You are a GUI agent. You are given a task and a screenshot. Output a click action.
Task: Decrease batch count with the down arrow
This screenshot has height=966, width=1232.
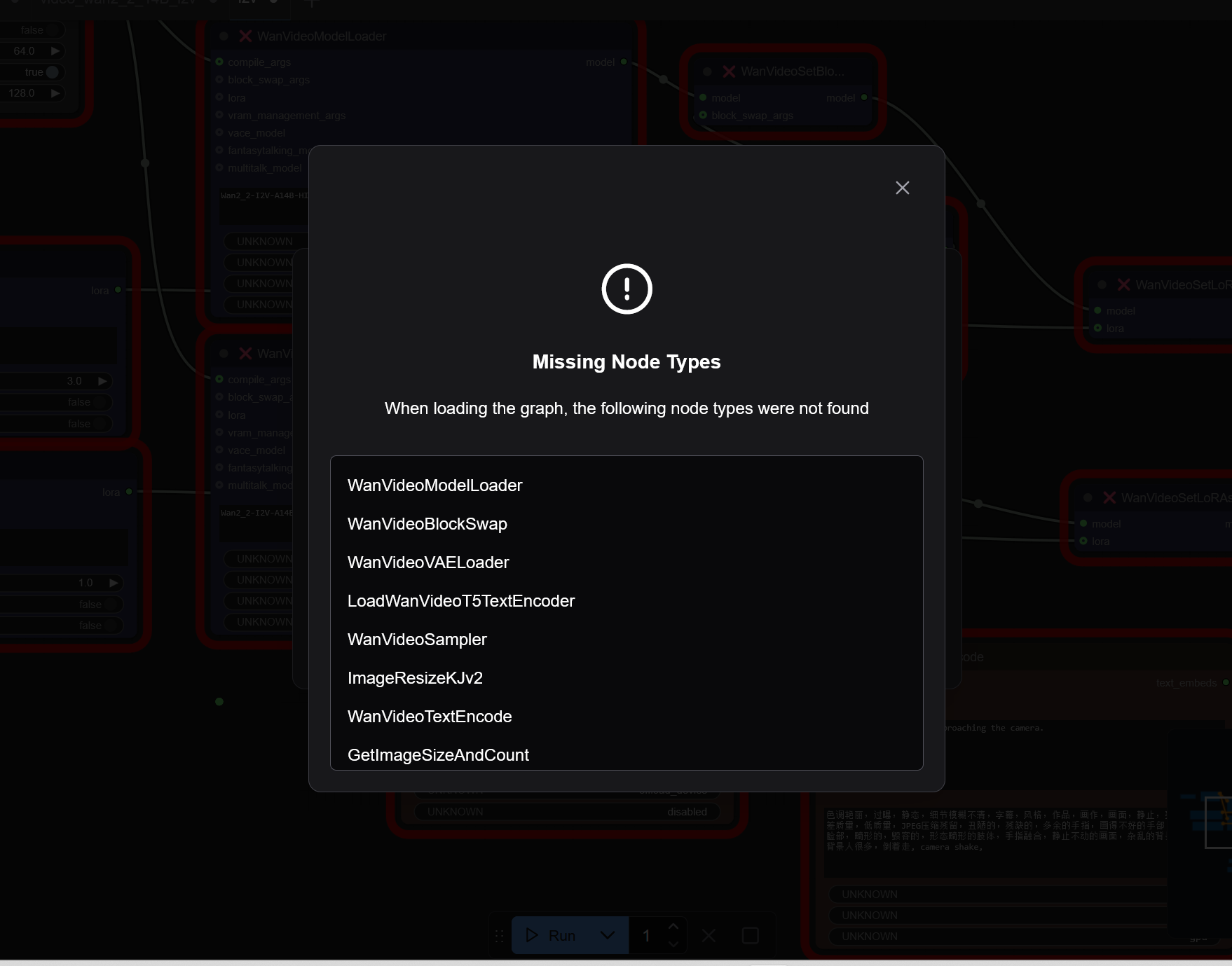click(673, 944)
